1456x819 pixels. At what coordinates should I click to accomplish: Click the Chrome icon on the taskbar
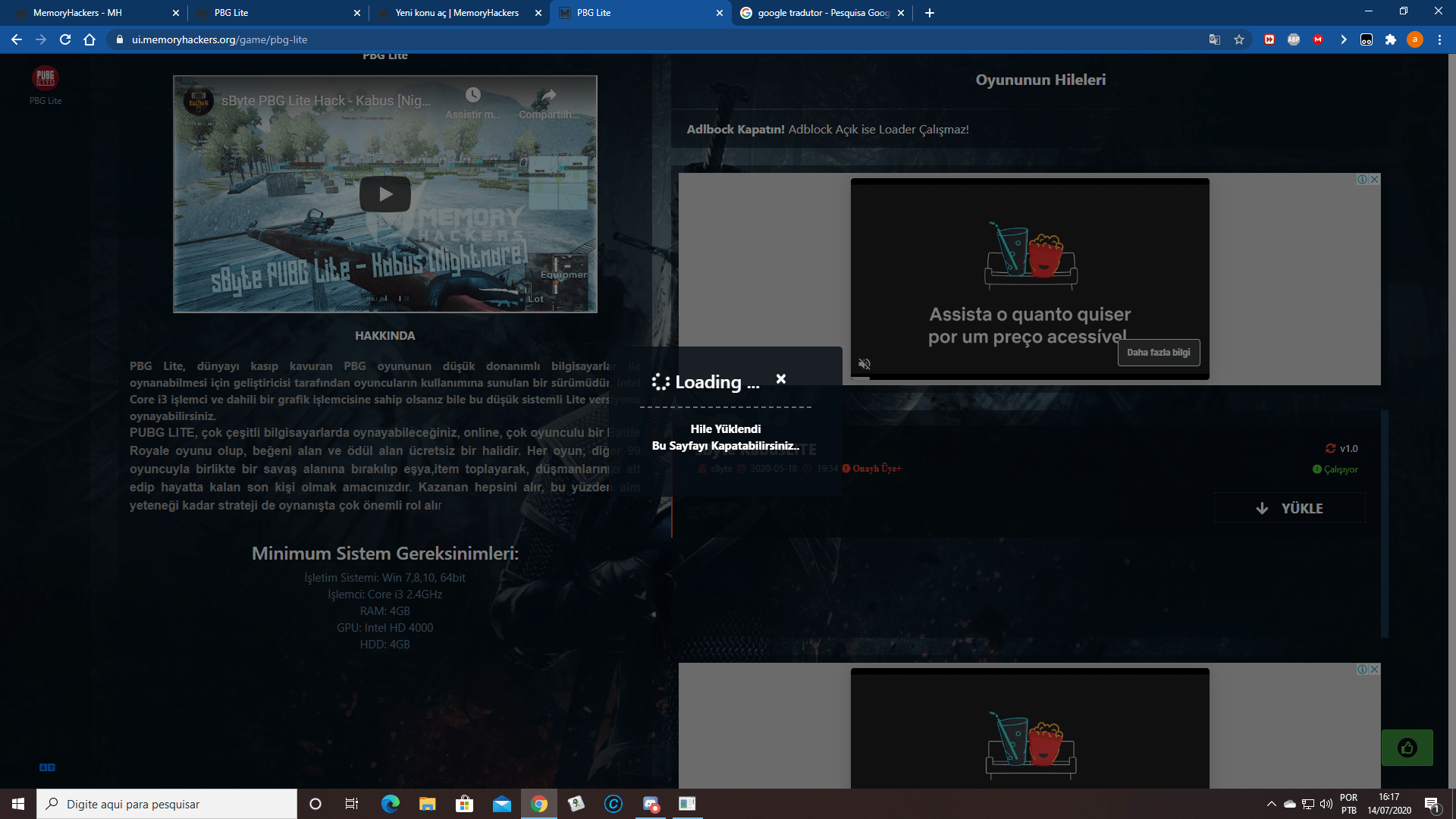tap(538, 804)
